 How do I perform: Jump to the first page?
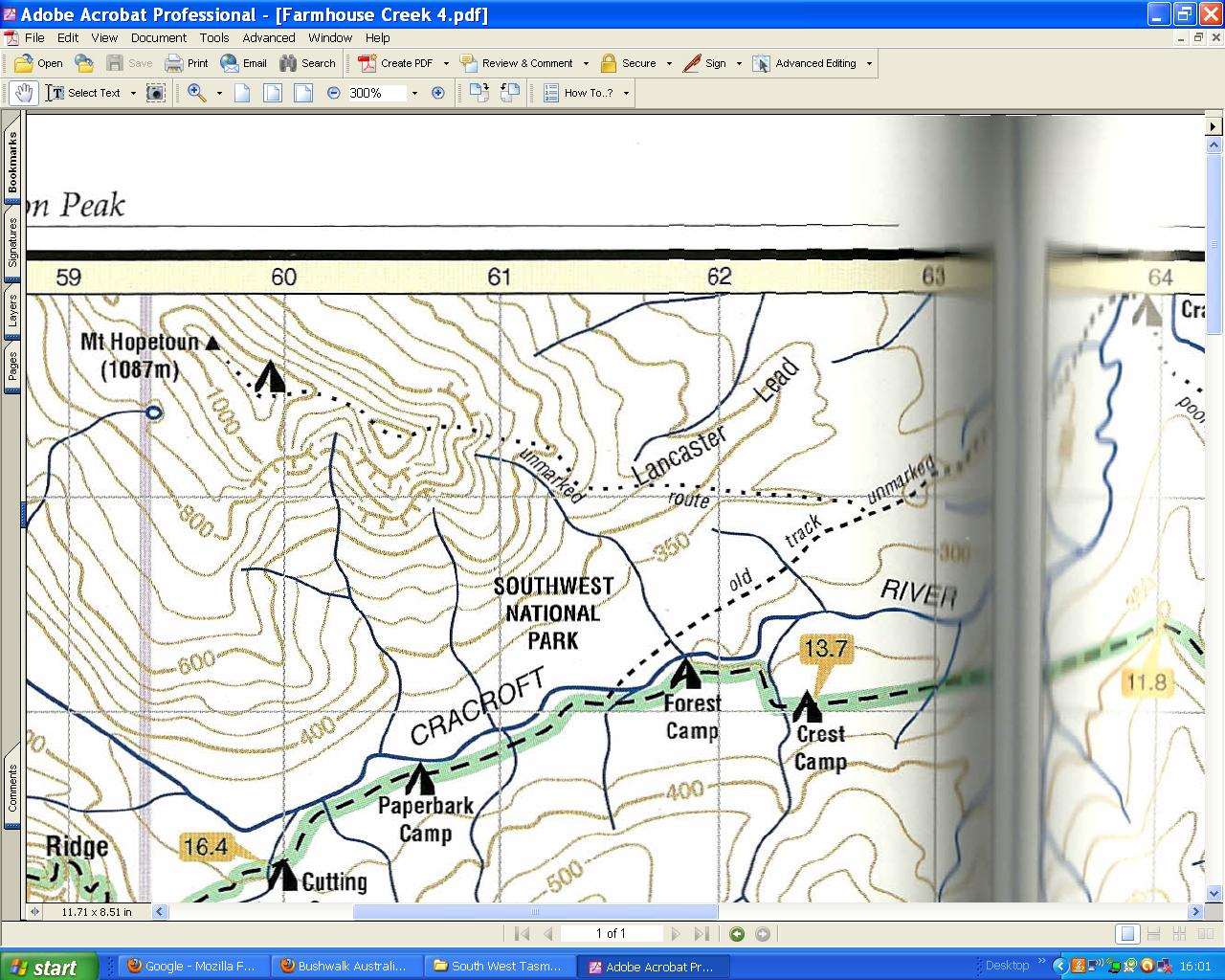pyautogui.click(x=522, y=934)
